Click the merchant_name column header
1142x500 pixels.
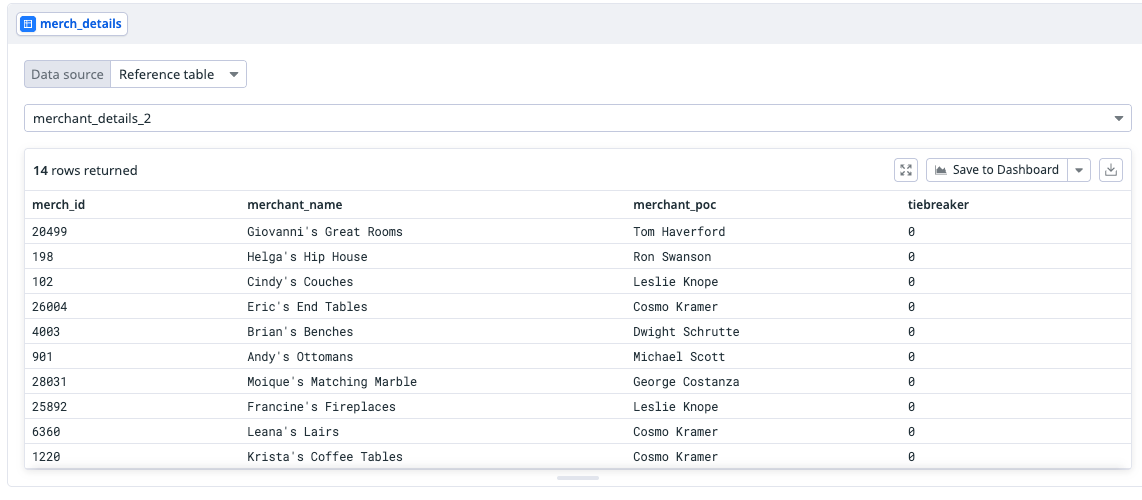tap(294, 205)
